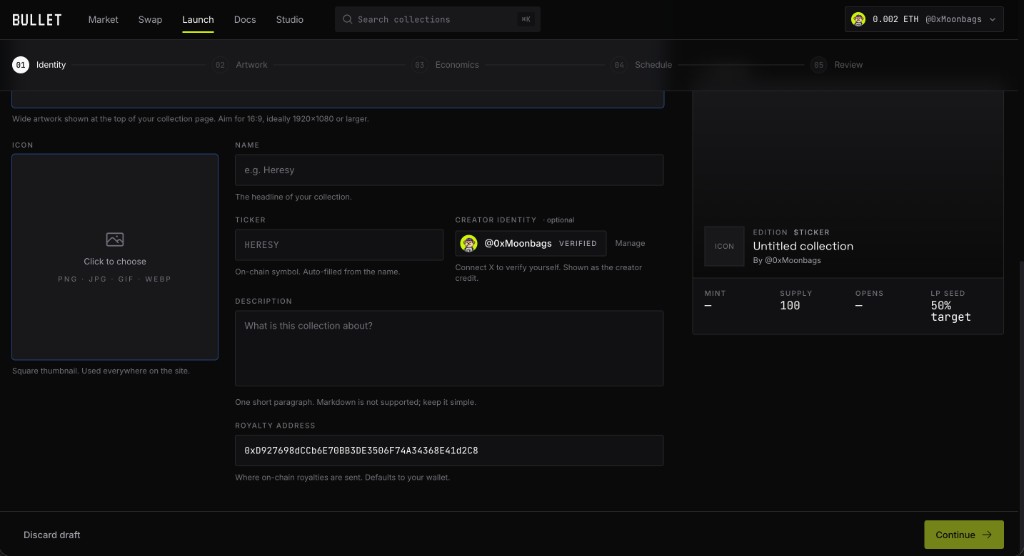Click the ICON thumbnail in preview card

pyautogui.click(x=724, y=246)
